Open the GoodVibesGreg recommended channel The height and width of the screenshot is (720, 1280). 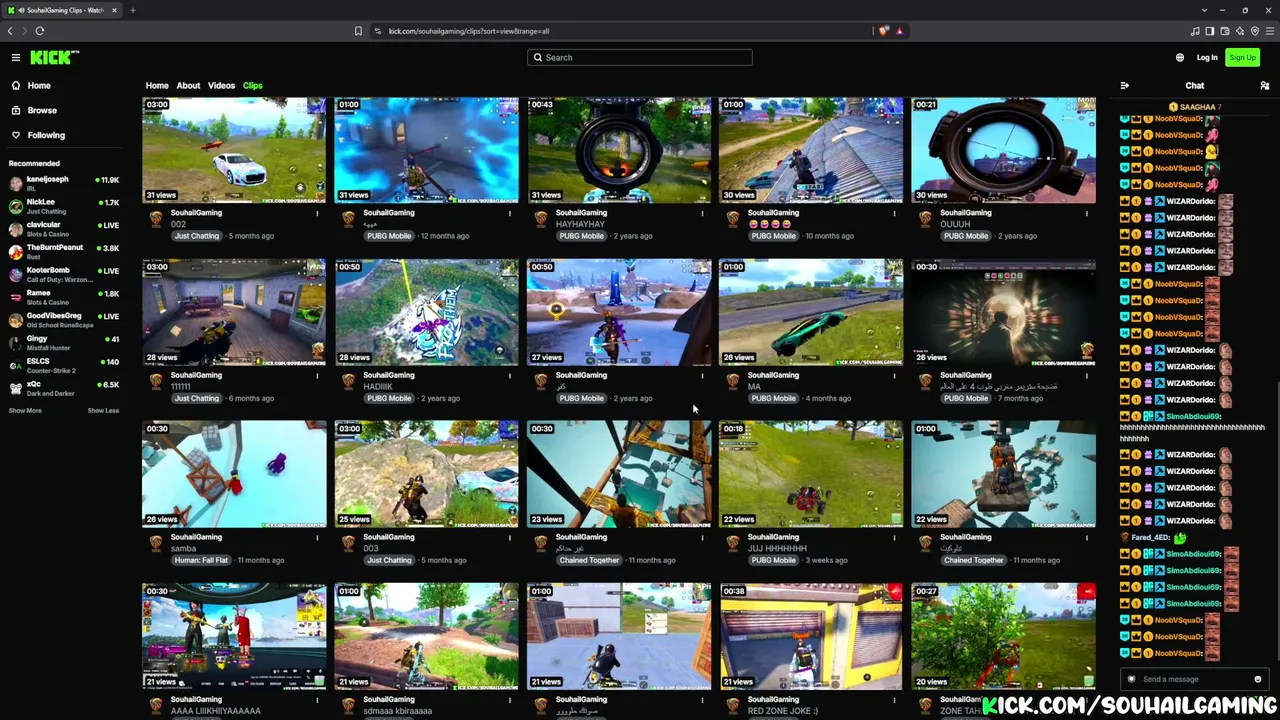(63, 320)
